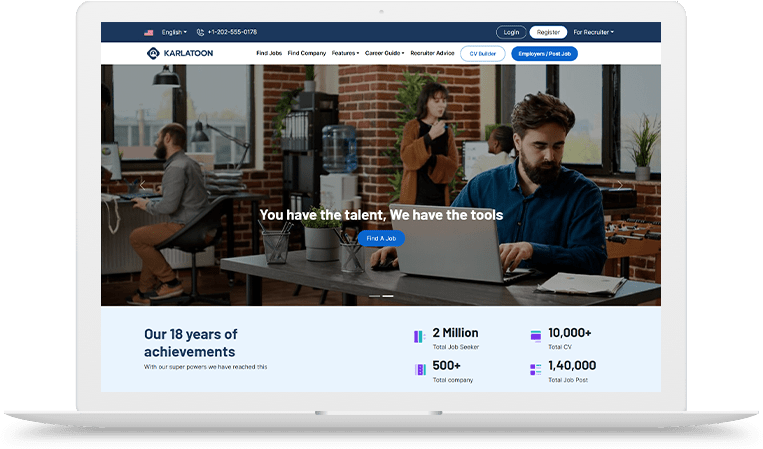Advance carousel with right arrow
The width and height of the screenshot is (763, 449).
pyautogui.click(x=619, y=185)
